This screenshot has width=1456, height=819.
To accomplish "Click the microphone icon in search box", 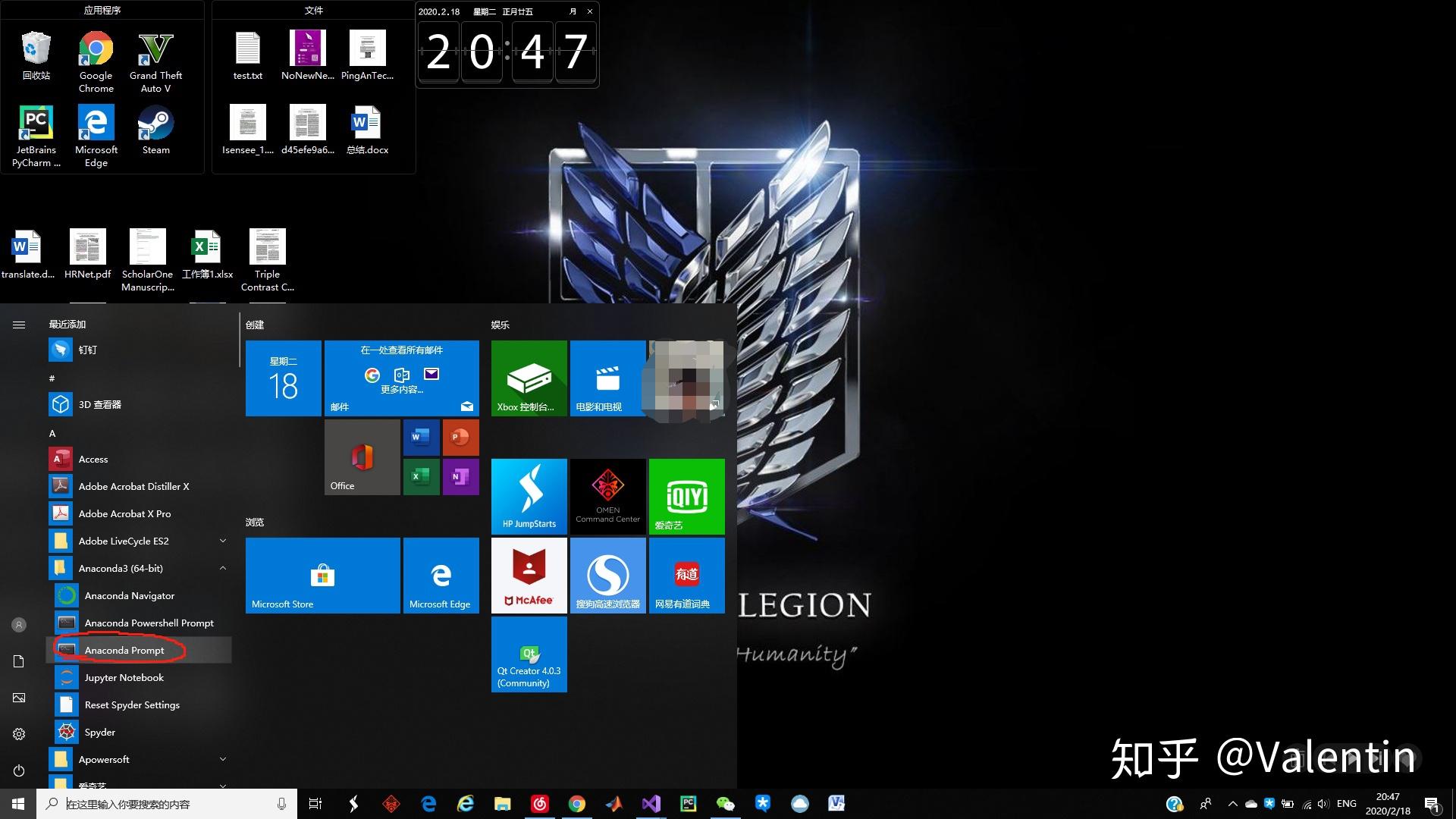I will point(281,804).
